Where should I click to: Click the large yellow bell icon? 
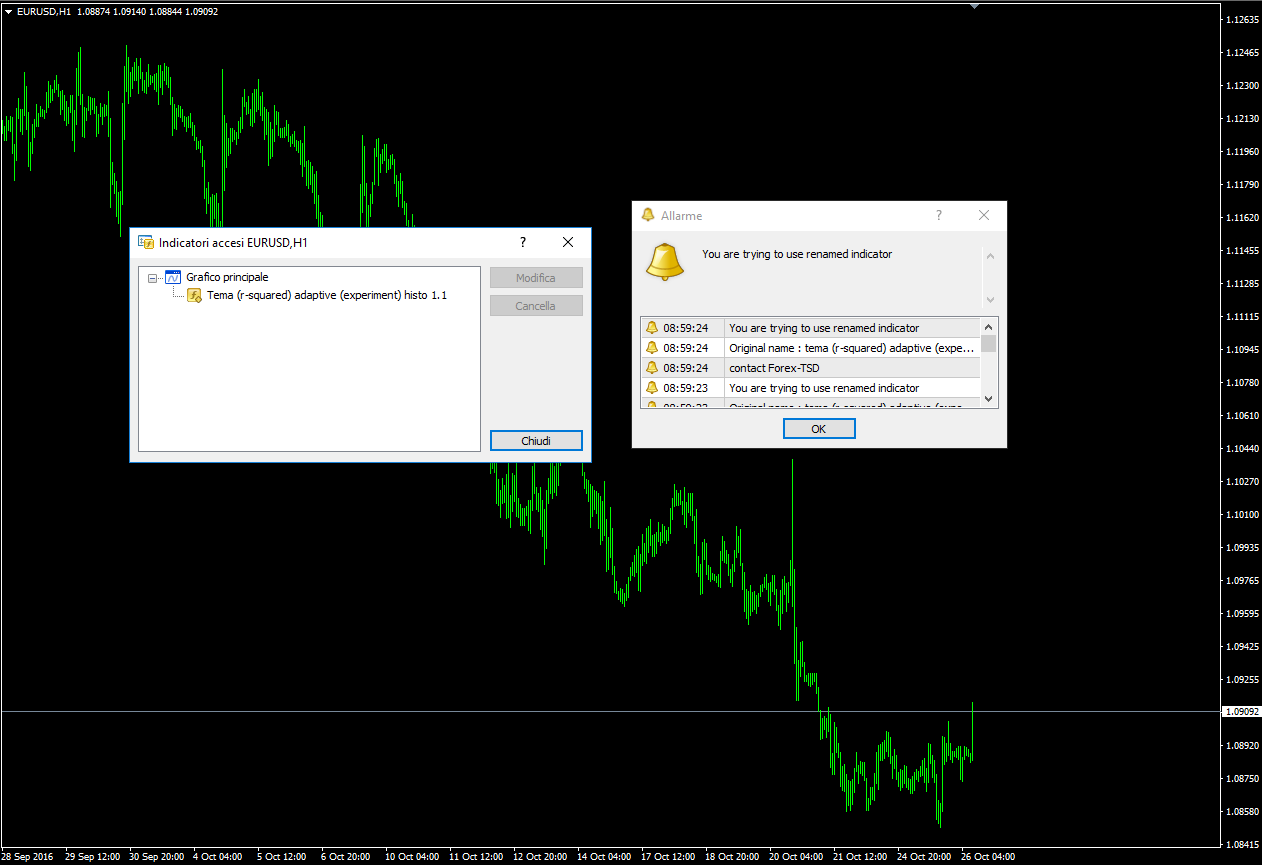pos(665,261)
